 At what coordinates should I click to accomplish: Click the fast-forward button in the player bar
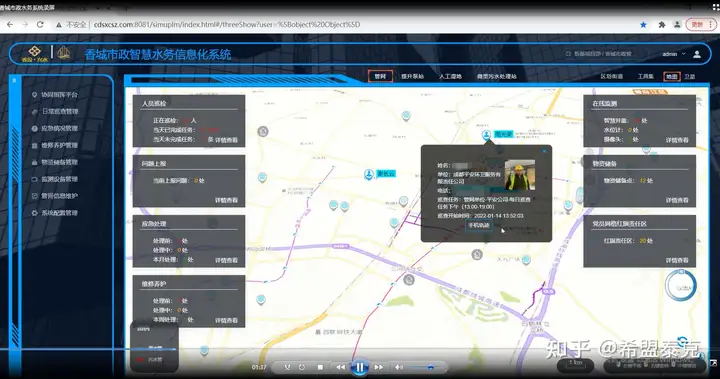[379, 367]
